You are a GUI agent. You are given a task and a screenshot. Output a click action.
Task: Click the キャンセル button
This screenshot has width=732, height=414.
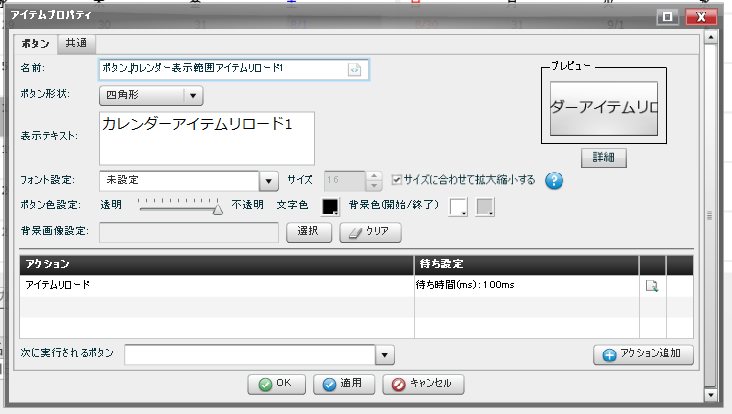(x=423, y=384)
